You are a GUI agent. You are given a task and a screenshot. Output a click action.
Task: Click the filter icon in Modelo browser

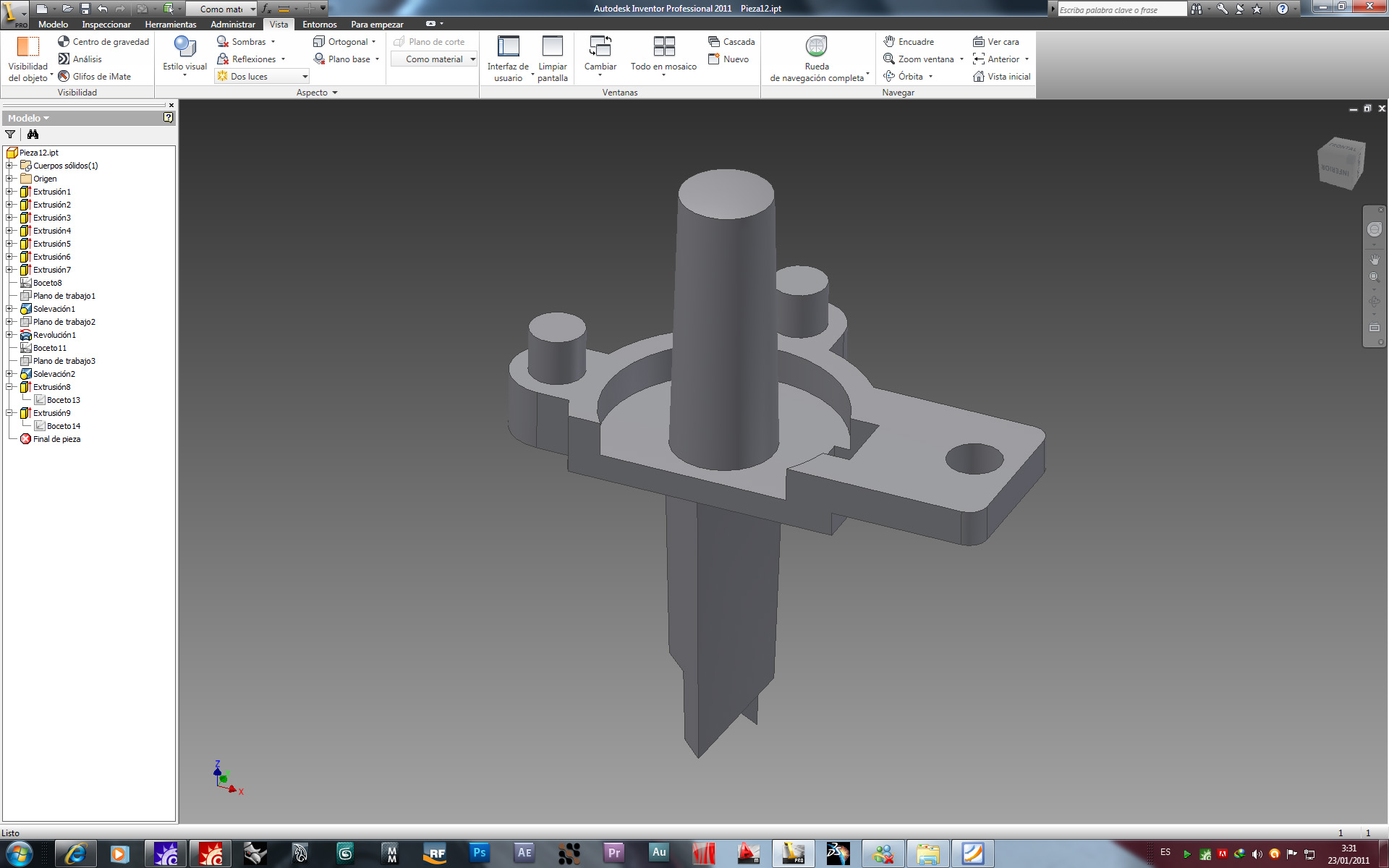point(10,135)
